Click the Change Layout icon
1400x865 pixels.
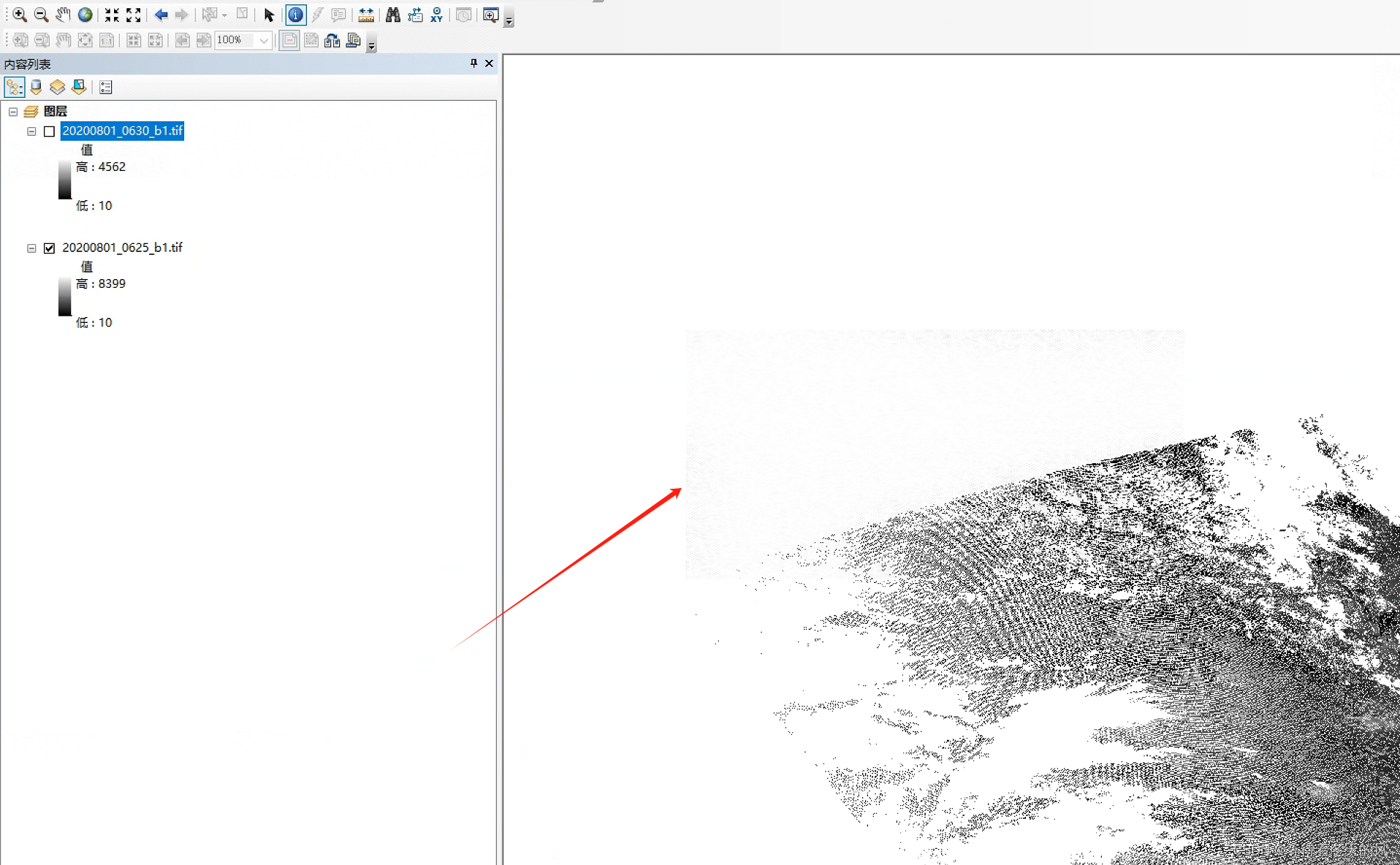pos(332,40)
